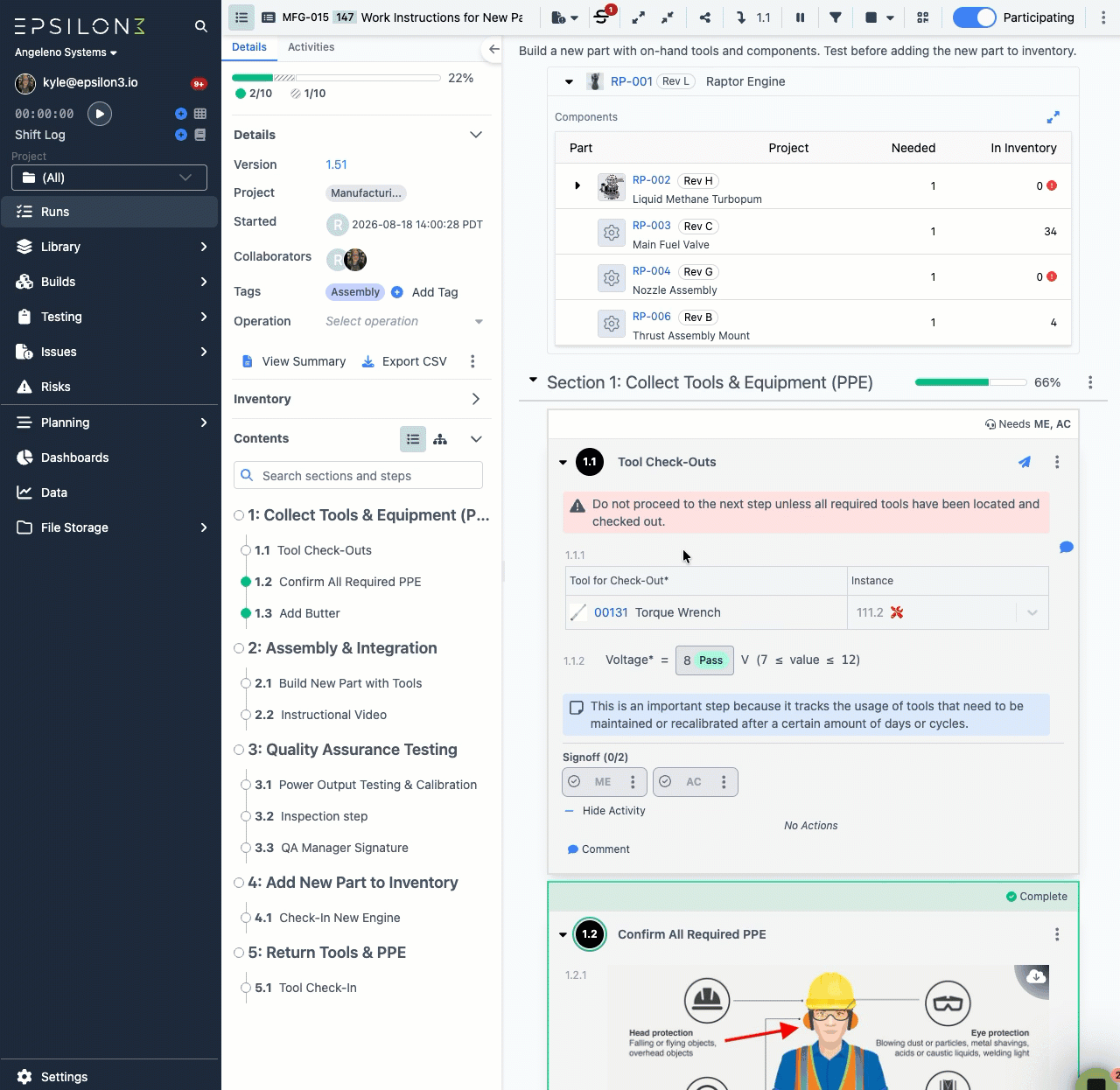Collapse step 1.1 Tool Check-Outs

tap(563, 463)
